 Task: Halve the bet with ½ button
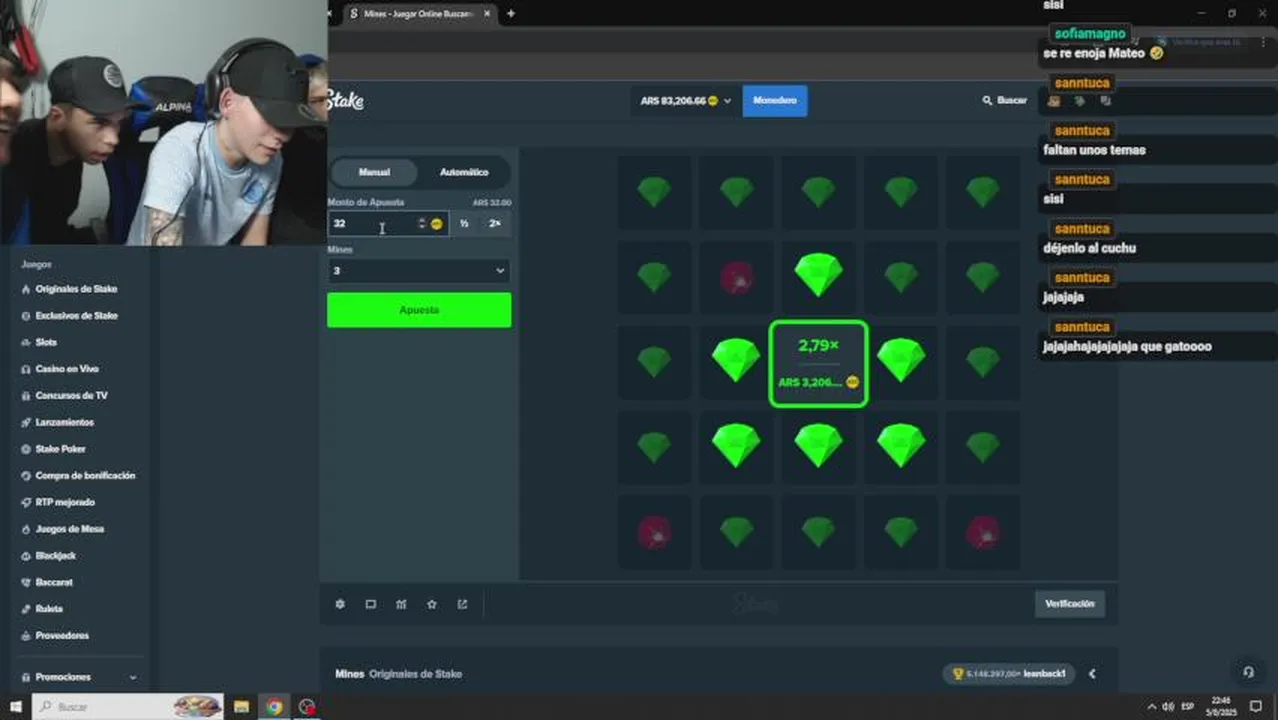click(464, 224)
